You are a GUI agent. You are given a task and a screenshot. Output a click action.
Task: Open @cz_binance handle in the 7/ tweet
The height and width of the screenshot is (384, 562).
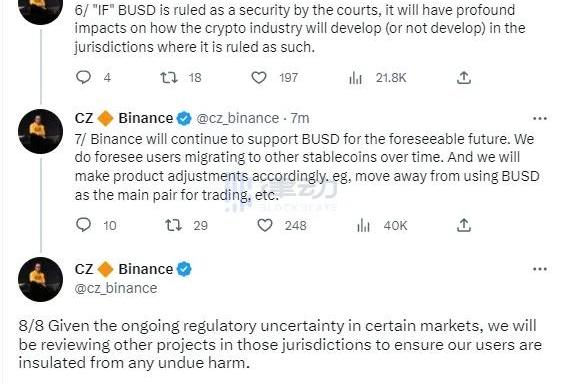pos(238,118)
